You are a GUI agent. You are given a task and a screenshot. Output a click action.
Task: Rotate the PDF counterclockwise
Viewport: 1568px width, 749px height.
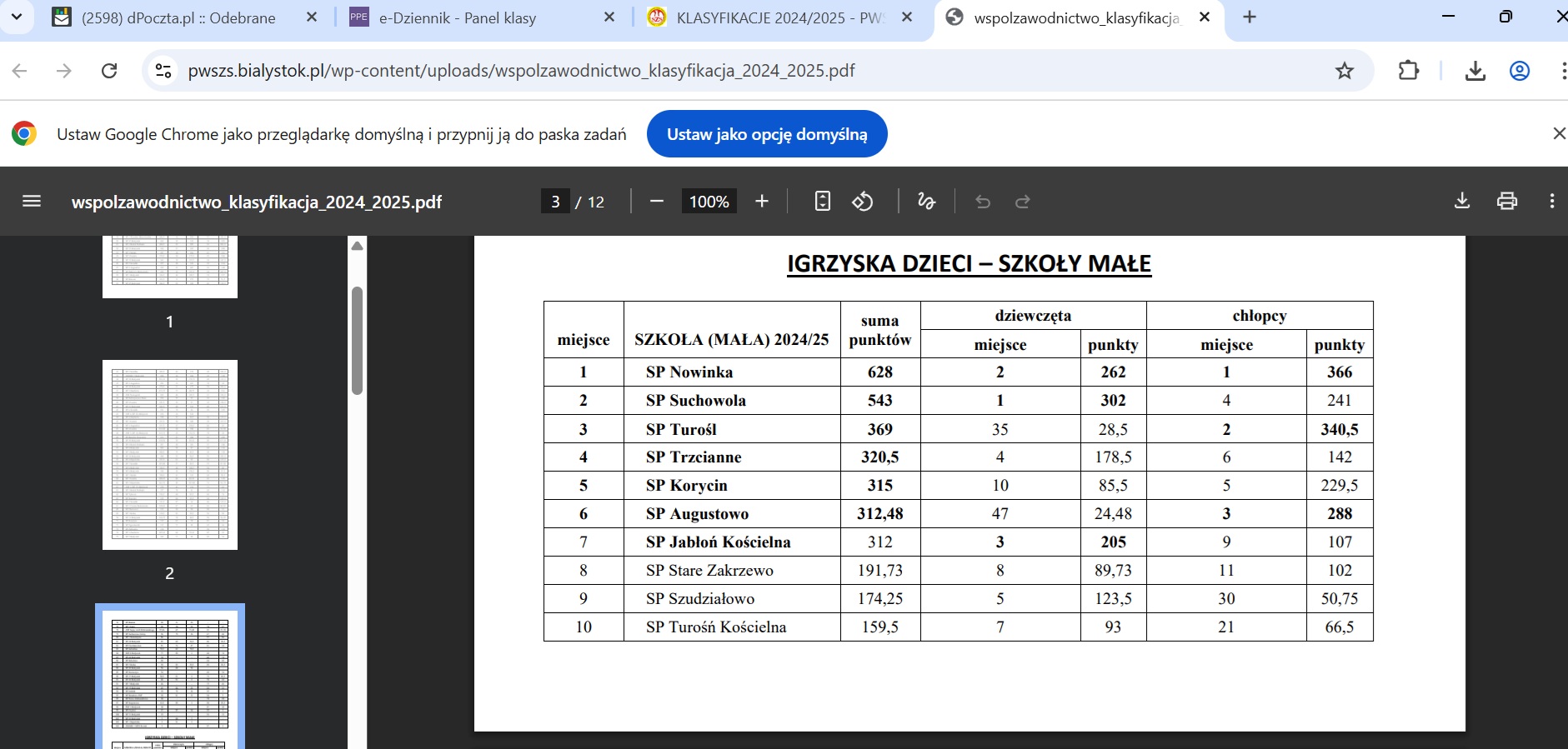click(863, 202)
